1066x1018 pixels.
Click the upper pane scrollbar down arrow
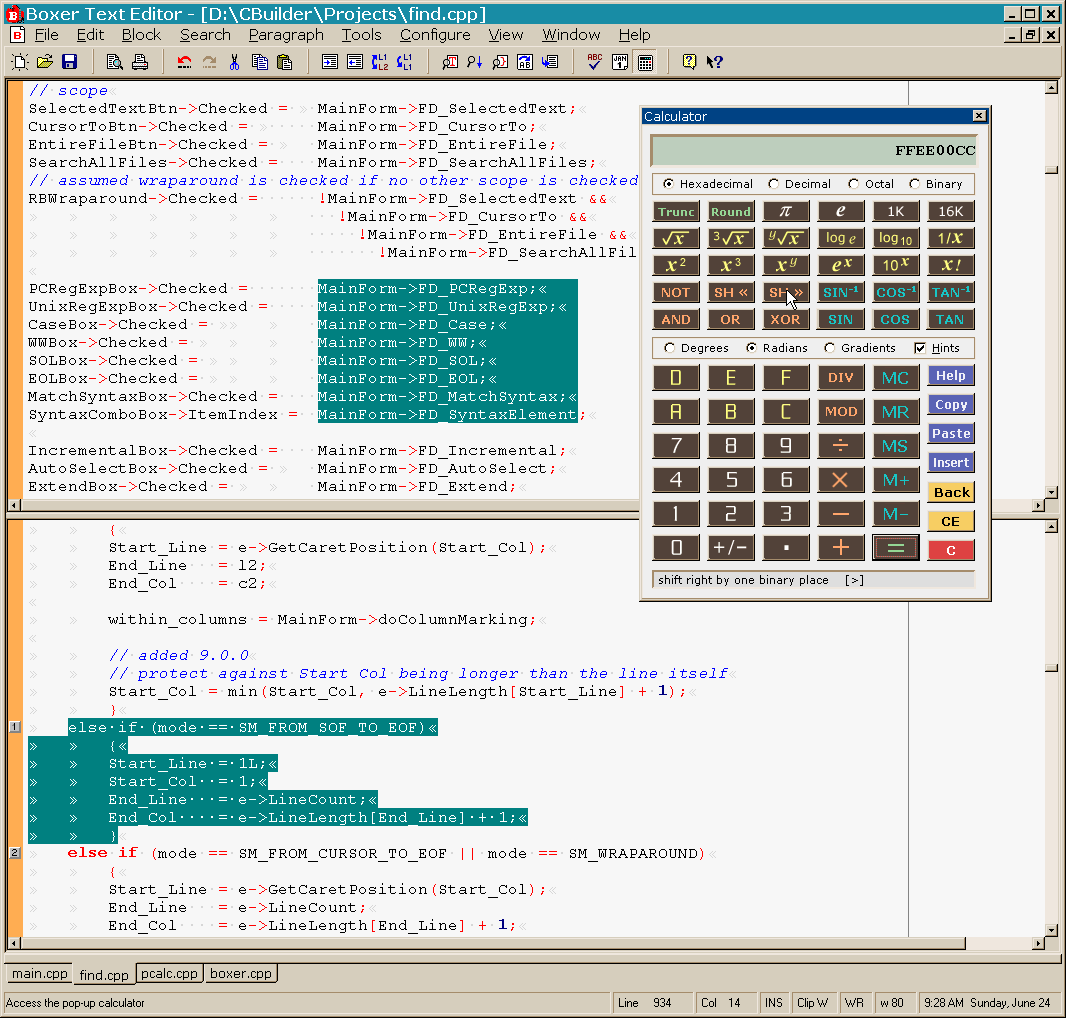1051,492
